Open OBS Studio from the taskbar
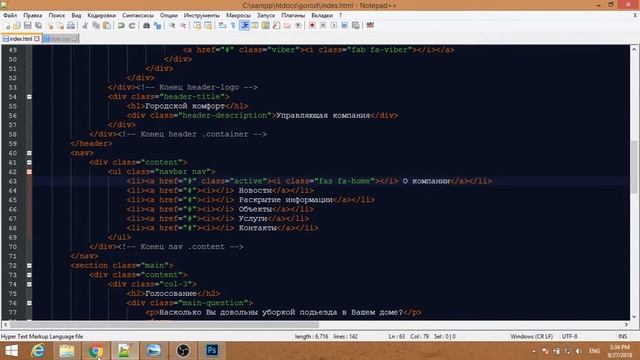640x360 pixels. click(183, 351)
